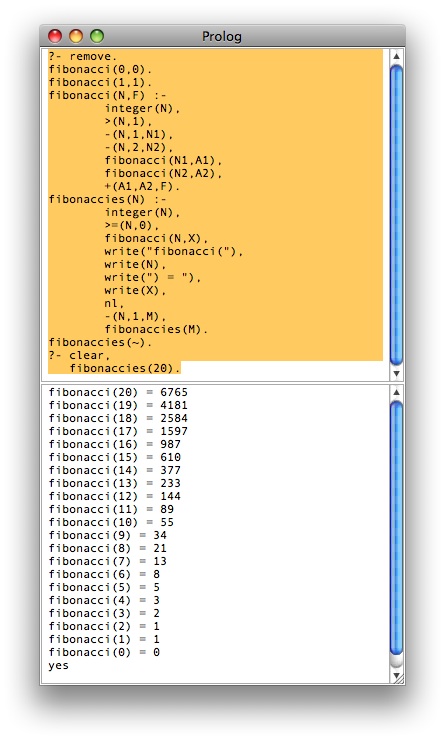This screenshot has height=740, width=445.
Task: Click the upper pane scroll up arrow
Action: [396, 56]
